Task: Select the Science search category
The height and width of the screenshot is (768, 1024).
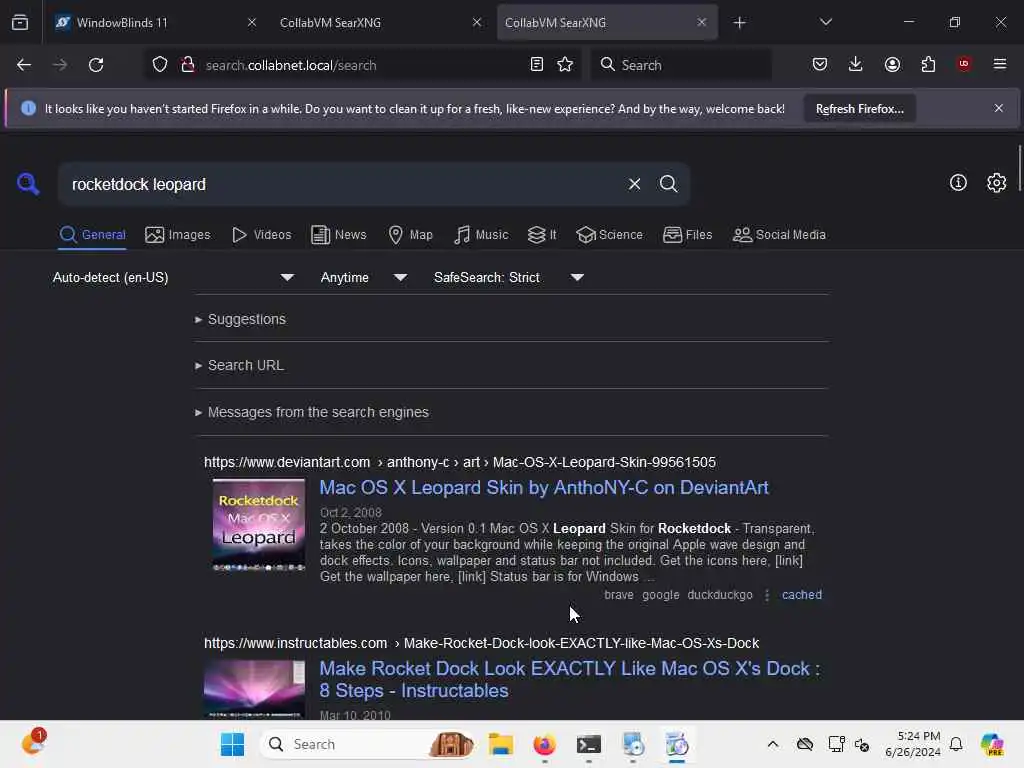Action: pyautogui.click(x=609, y=234)
